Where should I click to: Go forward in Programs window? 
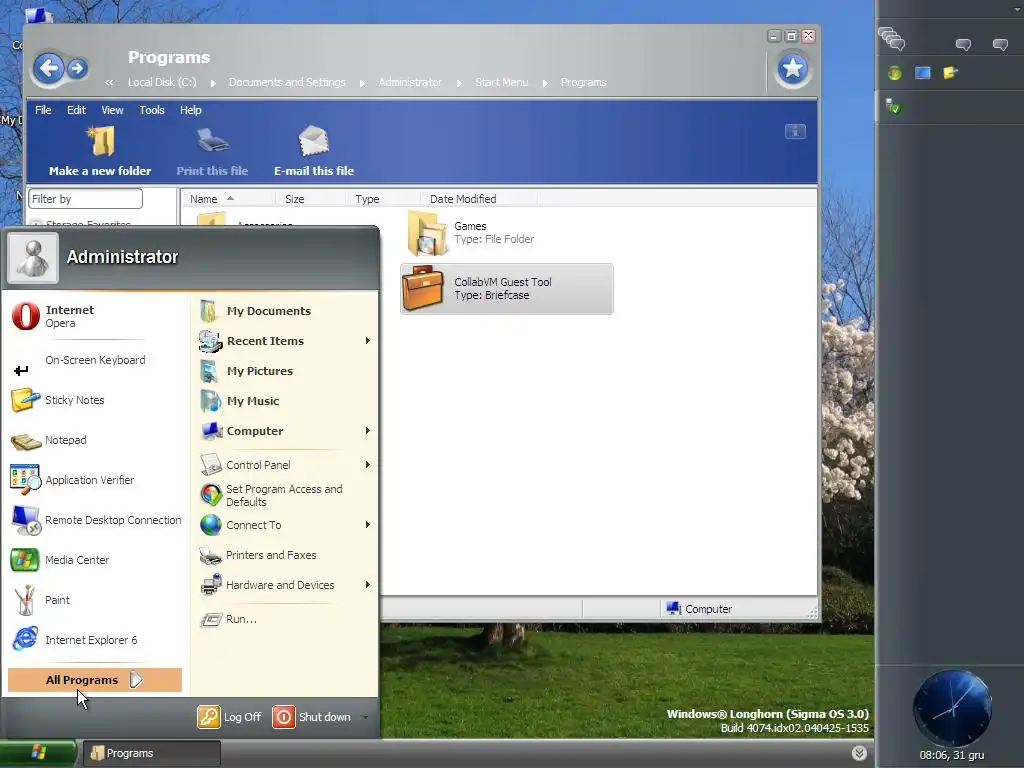[x=77, y=68]
